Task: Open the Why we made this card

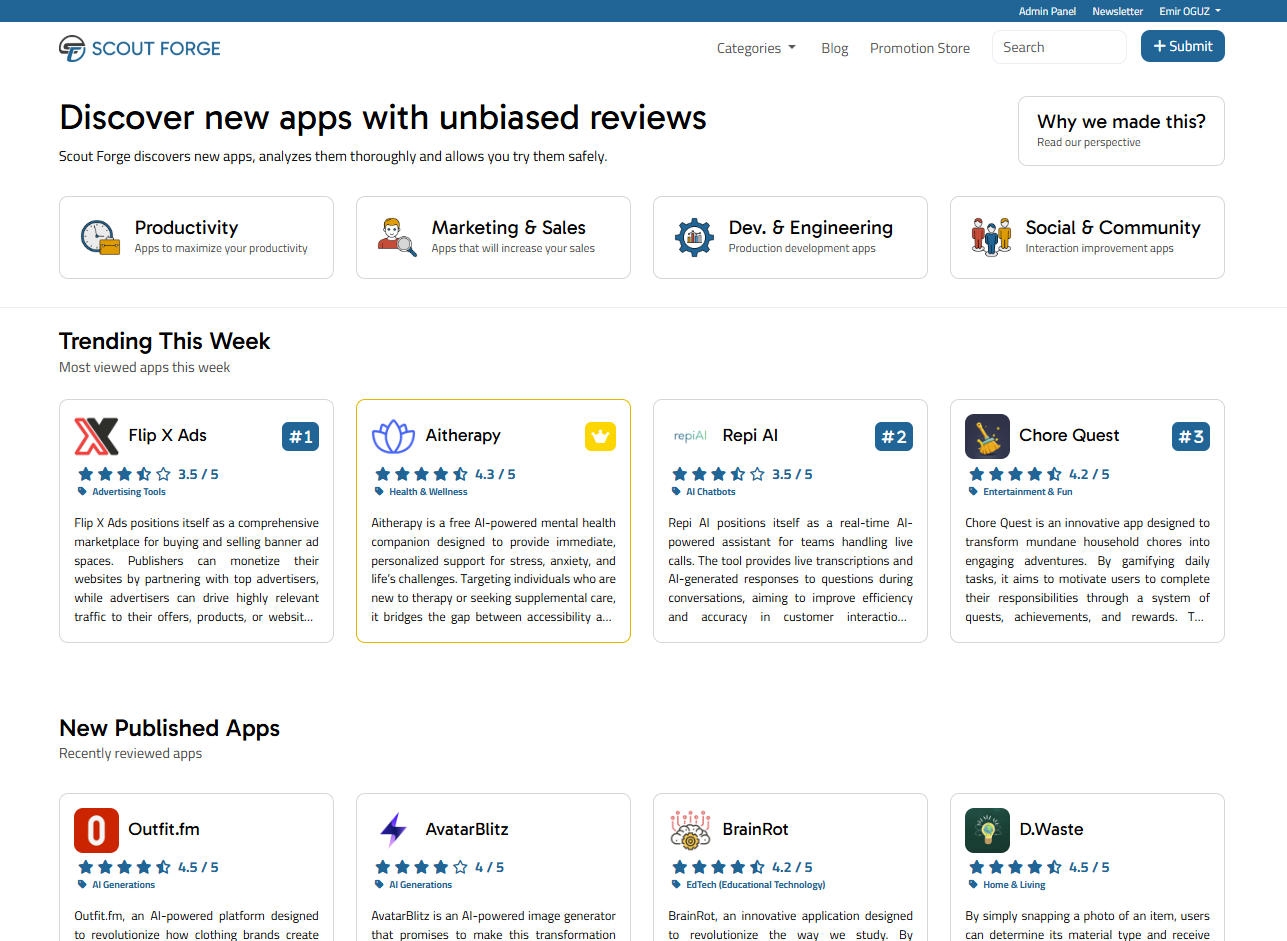Action: coord(1121,131)
